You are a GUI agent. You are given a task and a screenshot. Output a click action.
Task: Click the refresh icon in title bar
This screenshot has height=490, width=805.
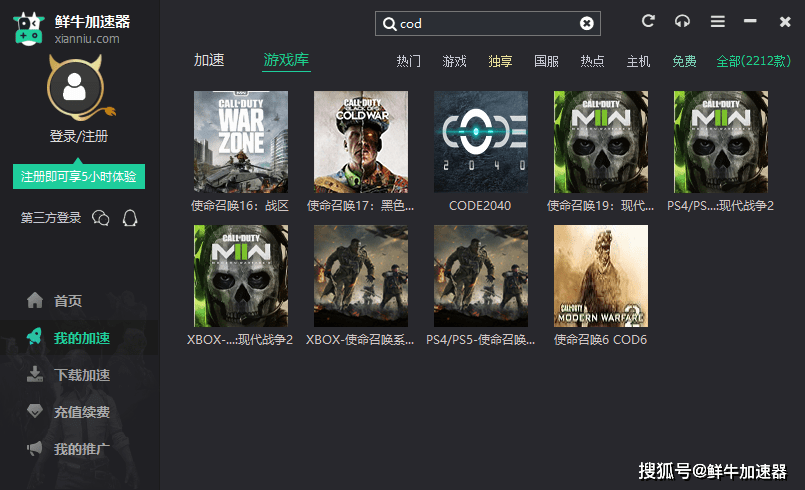(648, 21)
